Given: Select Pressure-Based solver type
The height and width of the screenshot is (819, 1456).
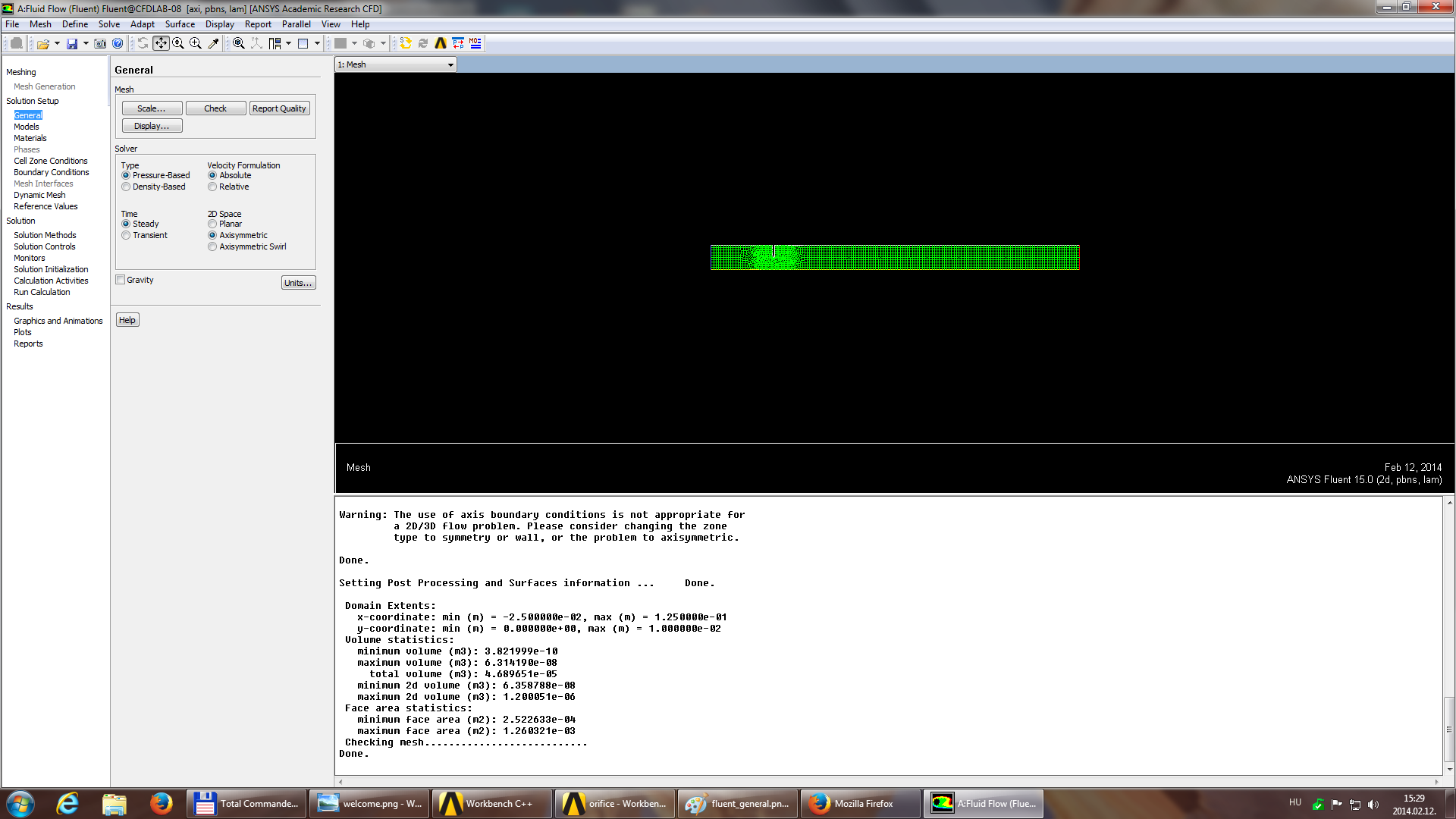Looking at the screenshot, I should (126, 175).
